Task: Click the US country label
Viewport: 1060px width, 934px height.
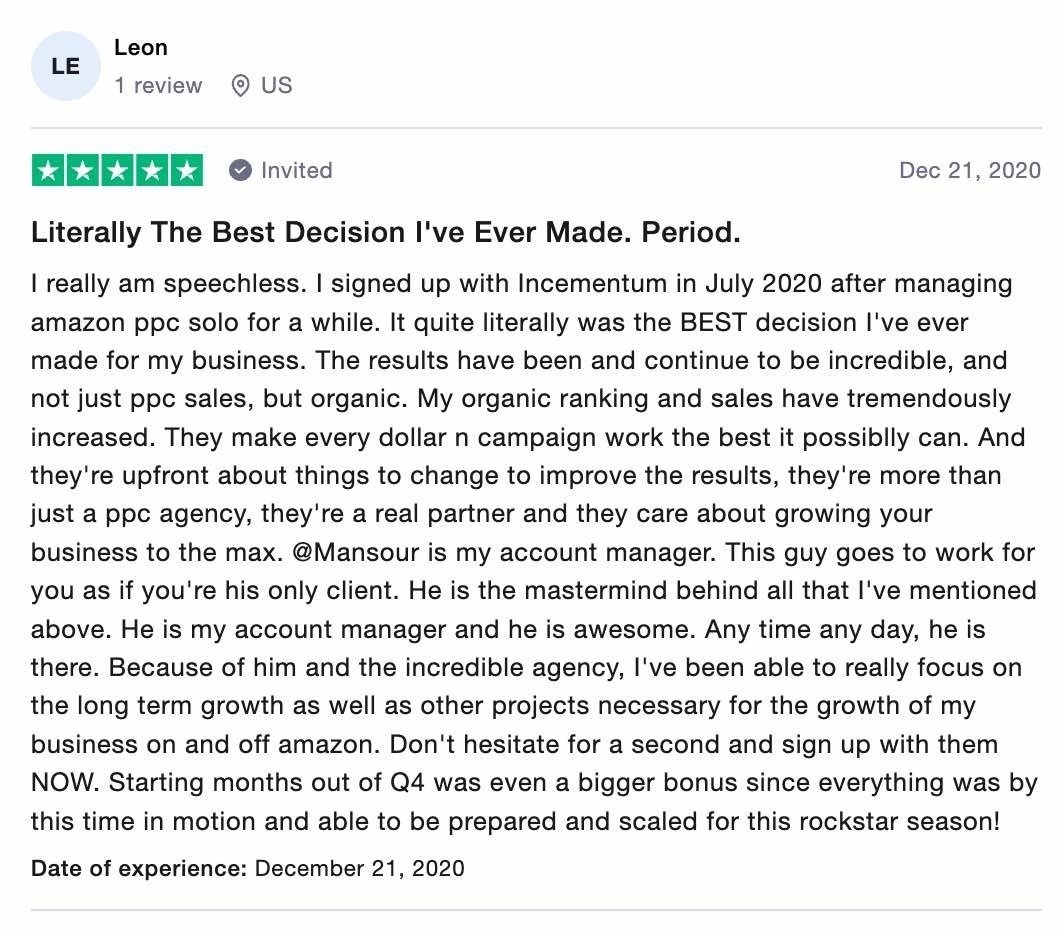Action: (276, 85)
